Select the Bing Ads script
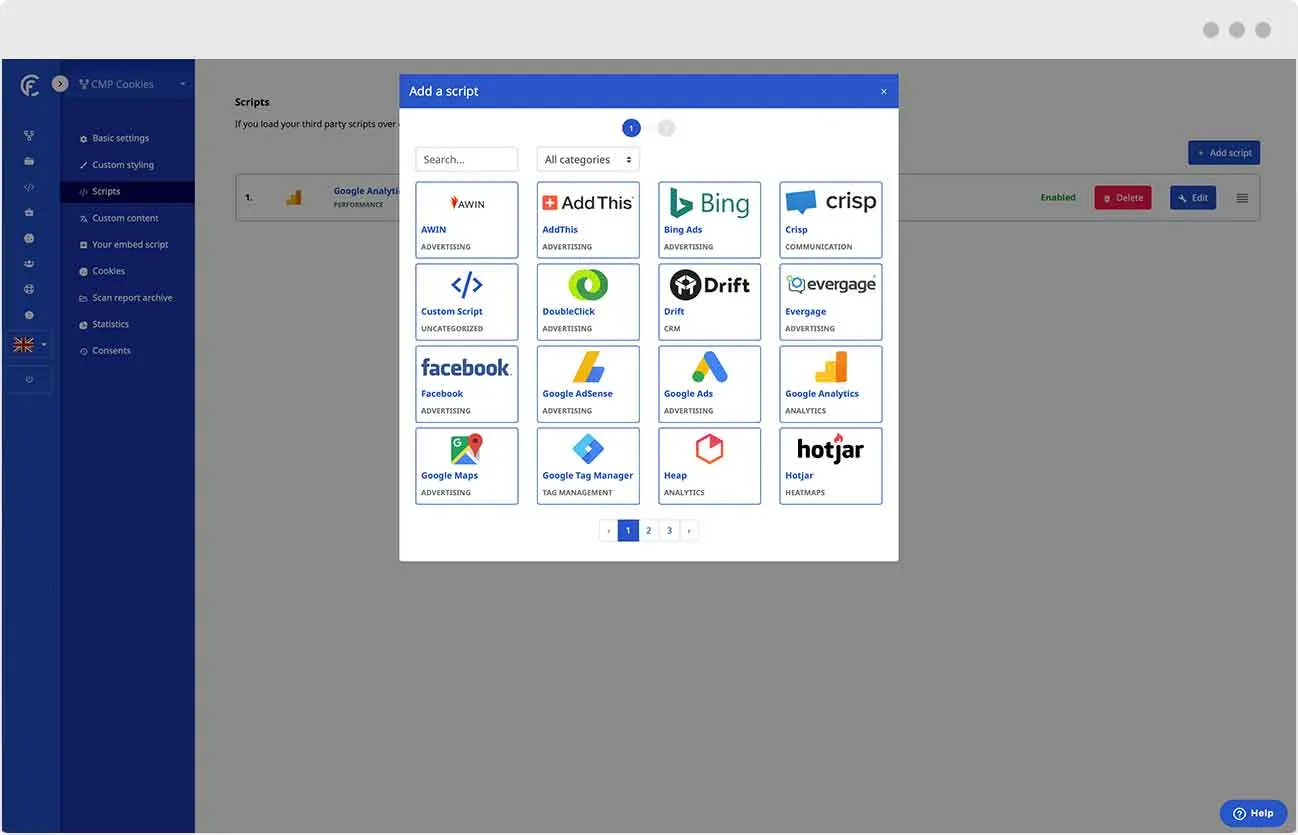 709,220
